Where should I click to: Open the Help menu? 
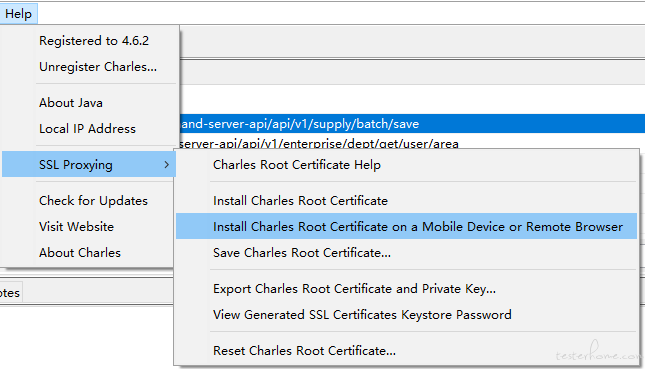point(19,14)
